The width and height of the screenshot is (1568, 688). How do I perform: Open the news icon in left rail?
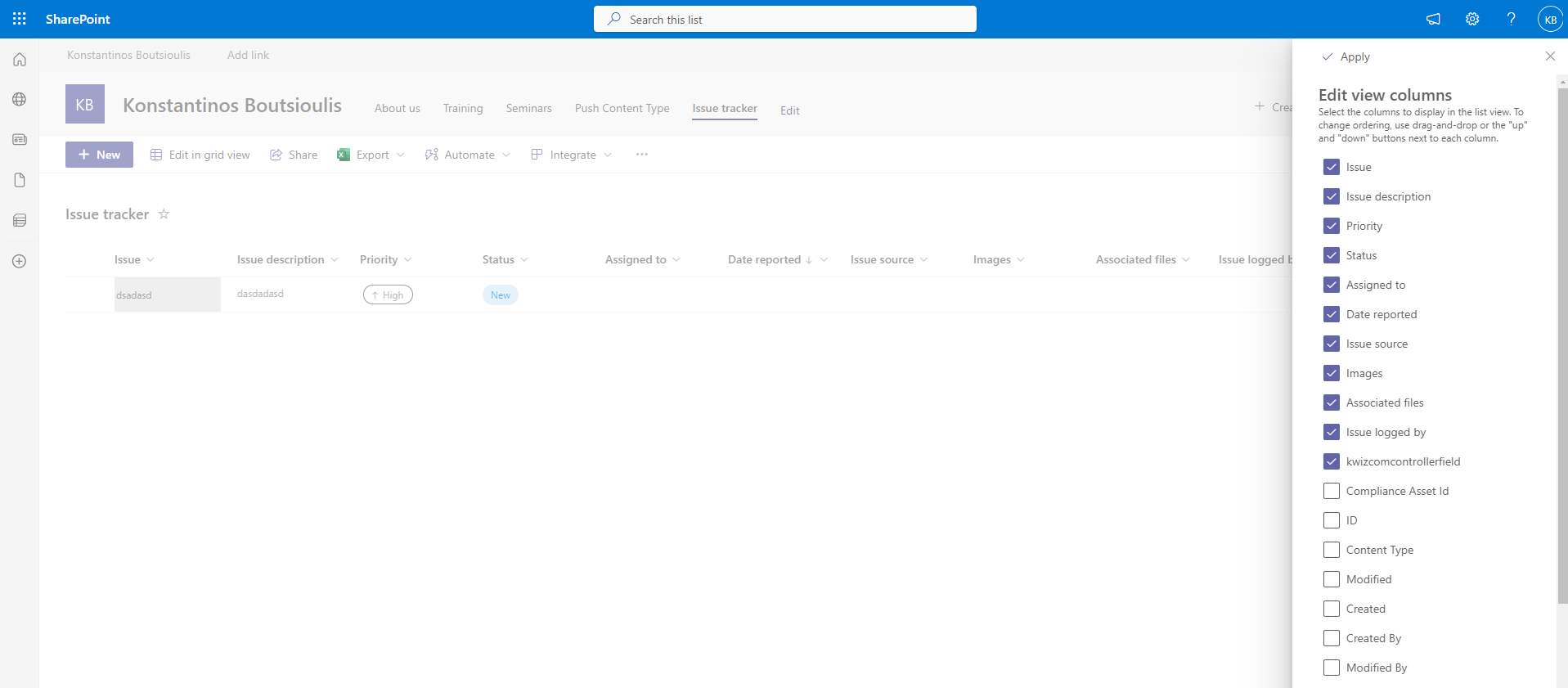pos(20,140)
